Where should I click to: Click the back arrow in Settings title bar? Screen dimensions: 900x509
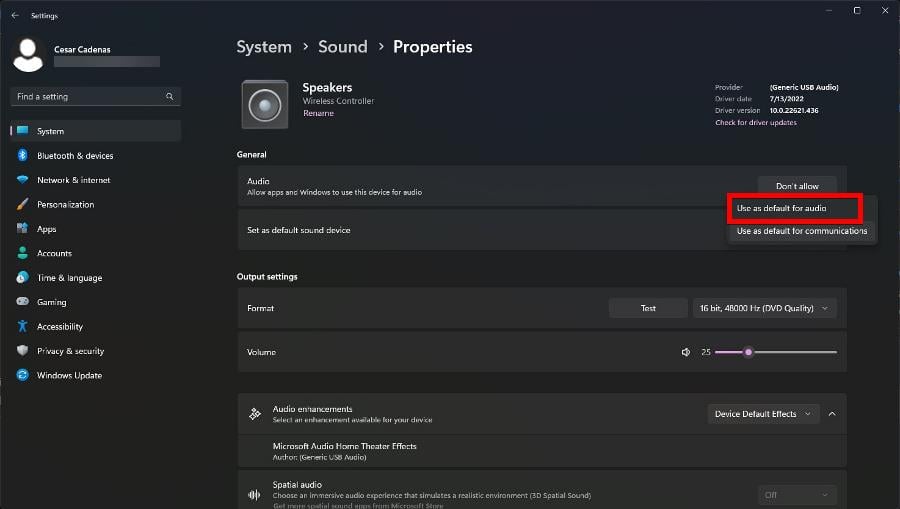pyautogui.click(x=15, y=15)
